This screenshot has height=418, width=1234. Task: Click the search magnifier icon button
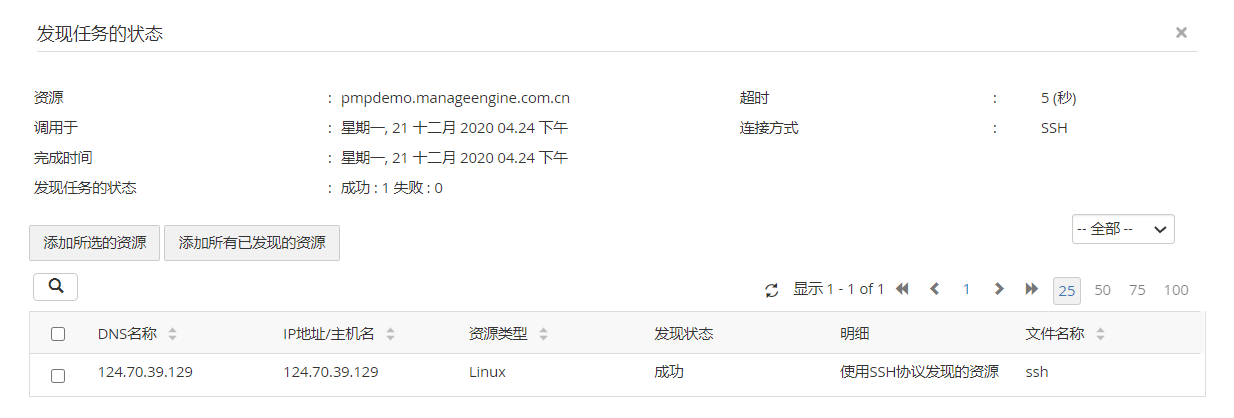coord(56,287)
